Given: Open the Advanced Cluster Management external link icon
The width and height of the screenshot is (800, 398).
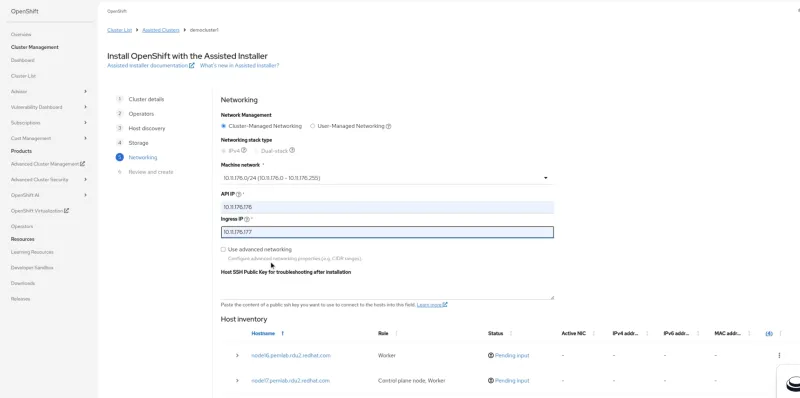Looking at the screenshot, I should [x=83, y=164].
